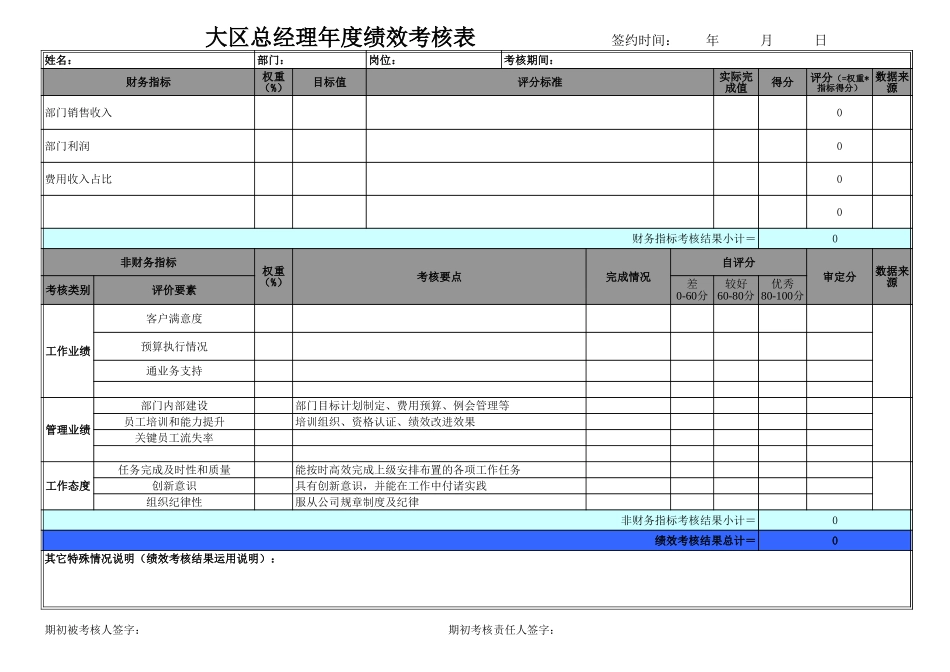The width and height of the screenshot is (950, 672).
Task: Select the 关键员工流失率 cell
Action: coord(174,437)
